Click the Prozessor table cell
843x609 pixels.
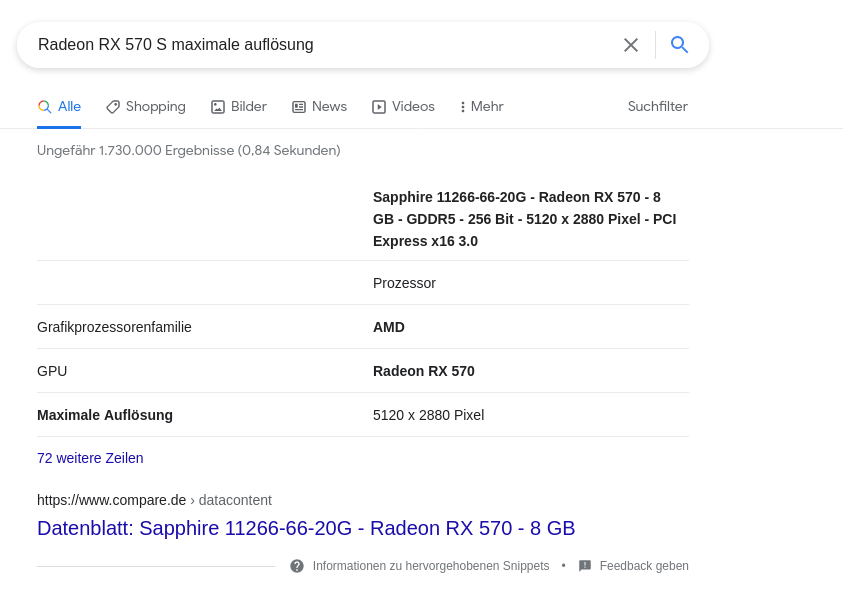404,283
